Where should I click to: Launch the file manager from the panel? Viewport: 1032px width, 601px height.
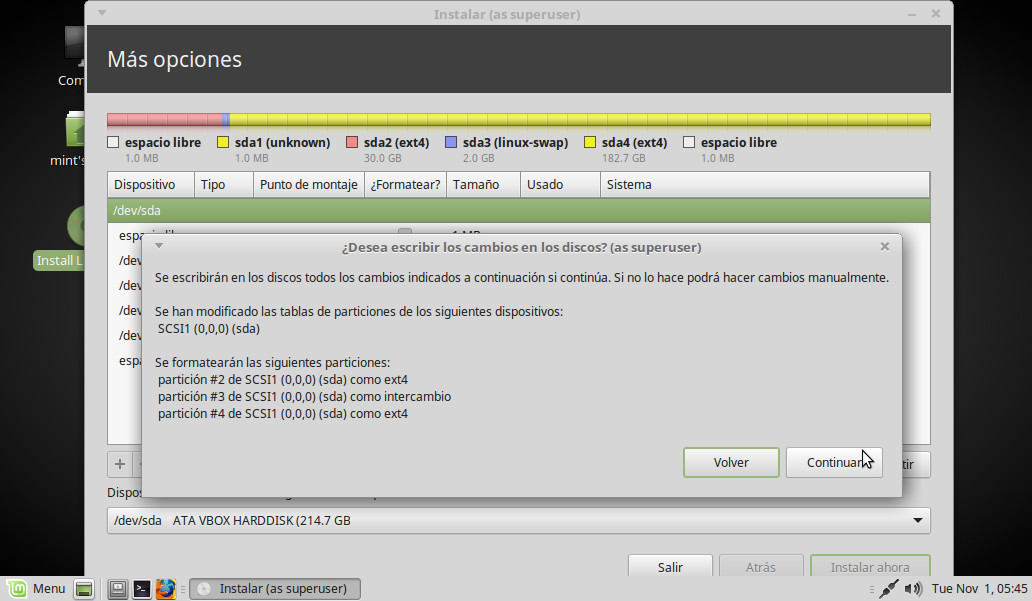(x=118, y=589)
